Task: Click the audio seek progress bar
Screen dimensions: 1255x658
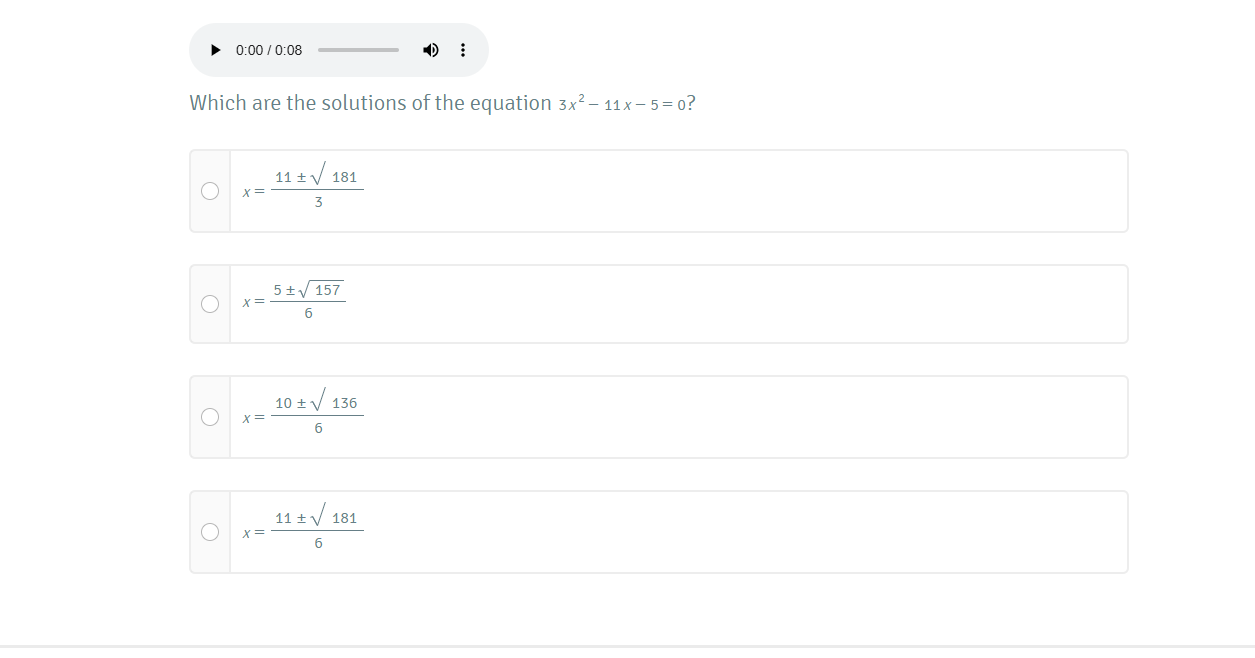Action: [x=358, y=50]
